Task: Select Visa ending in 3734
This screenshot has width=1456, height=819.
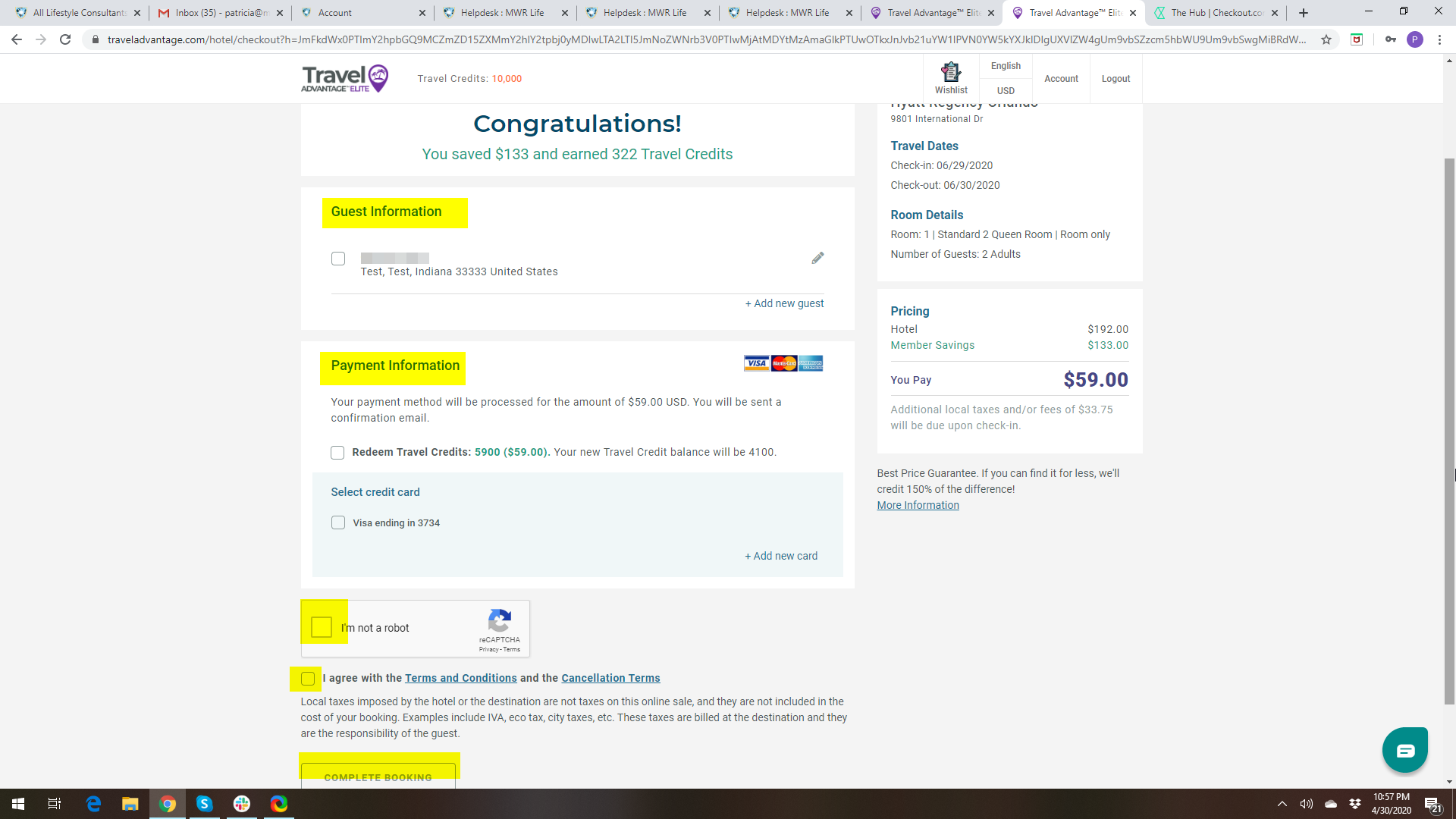Action: (338, 522)
